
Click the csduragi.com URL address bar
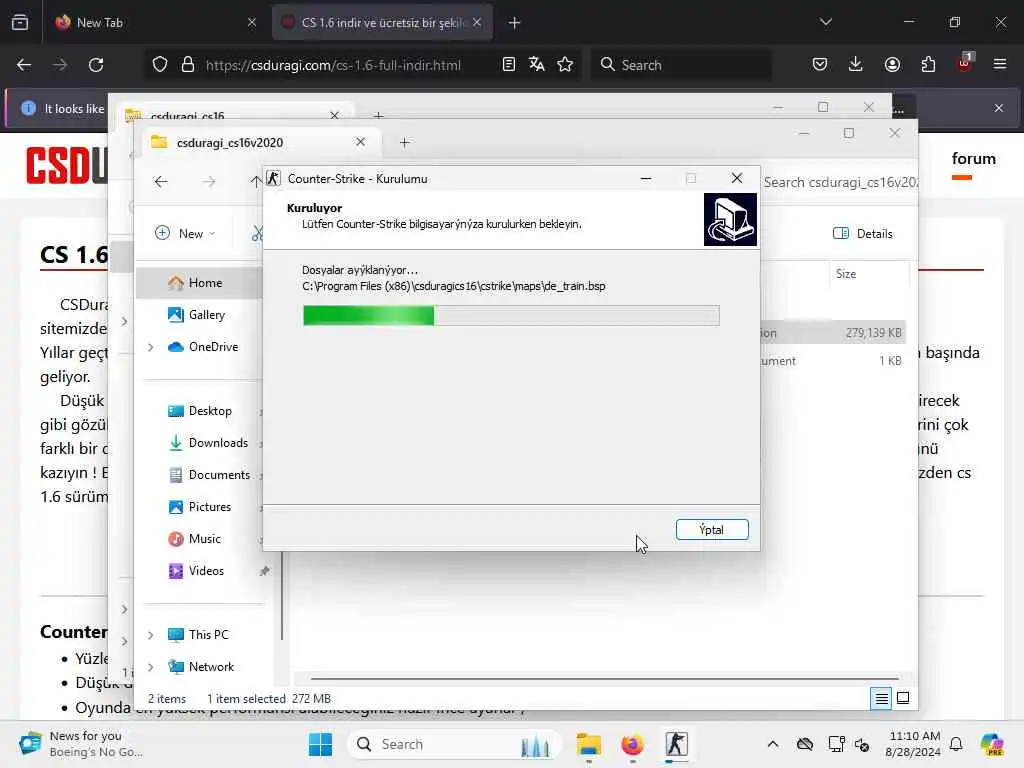333,65
